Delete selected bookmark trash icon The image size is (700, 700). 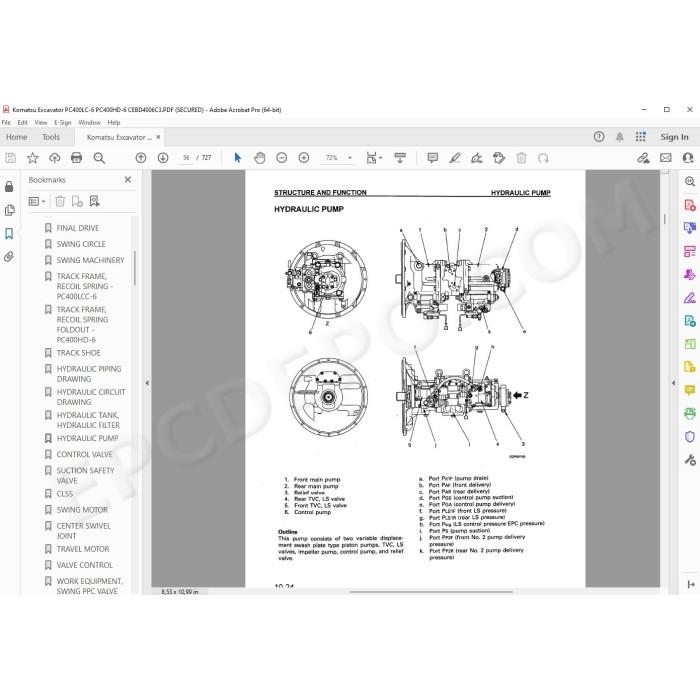tap(60, 201)
